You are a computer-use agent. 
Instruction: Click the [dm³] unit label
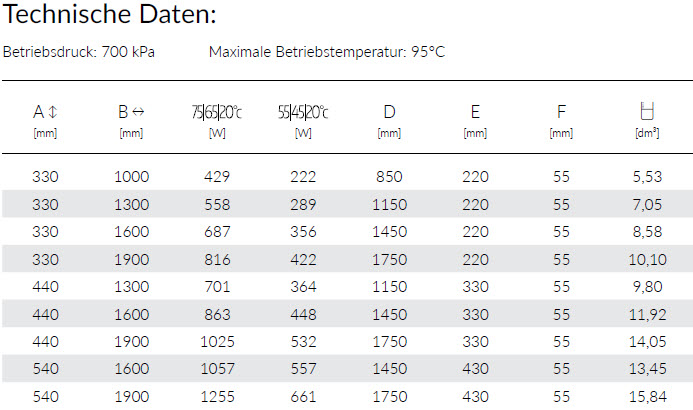point(647,133)
